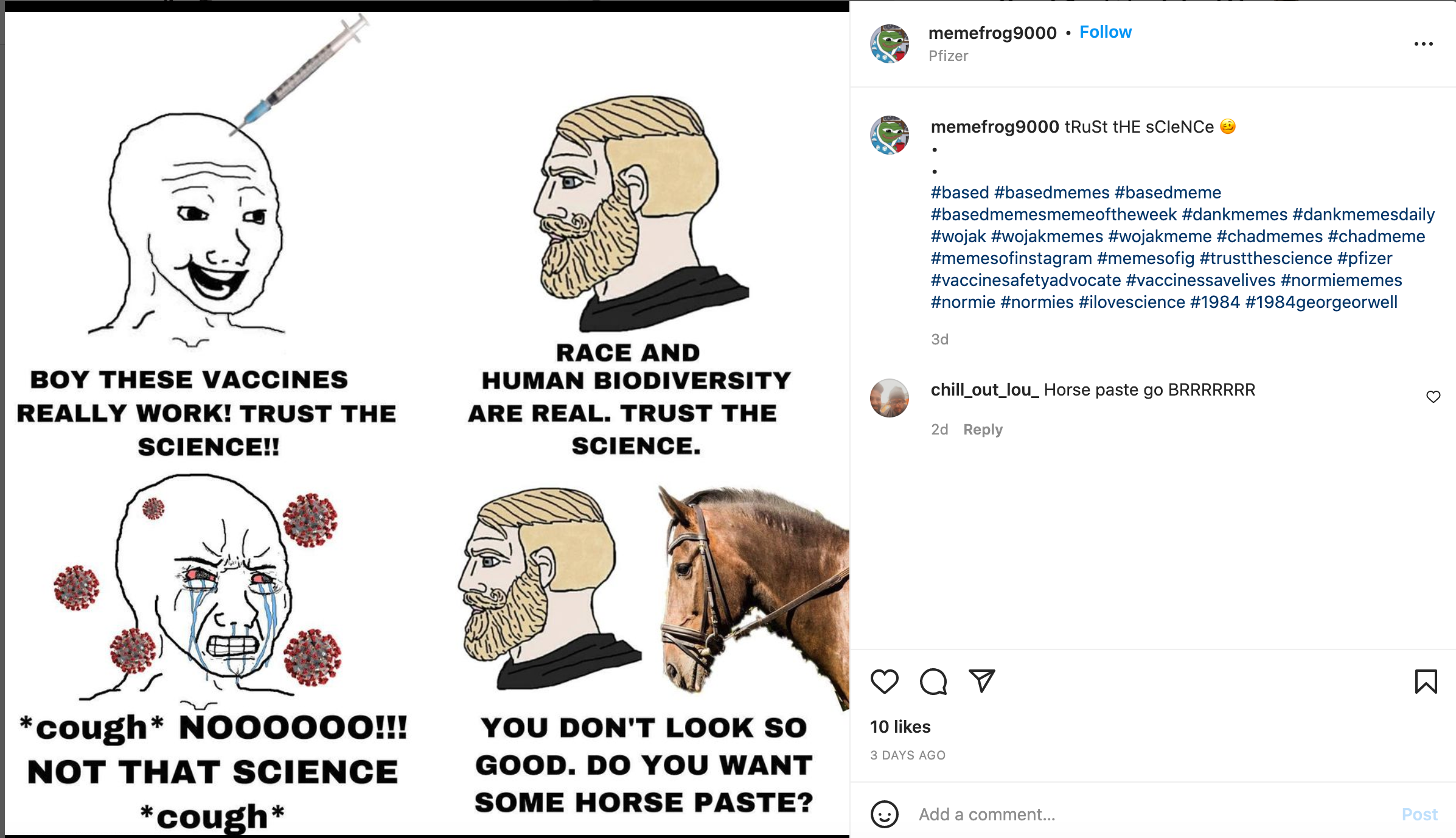Open emoji picker smiley icon

884,814
